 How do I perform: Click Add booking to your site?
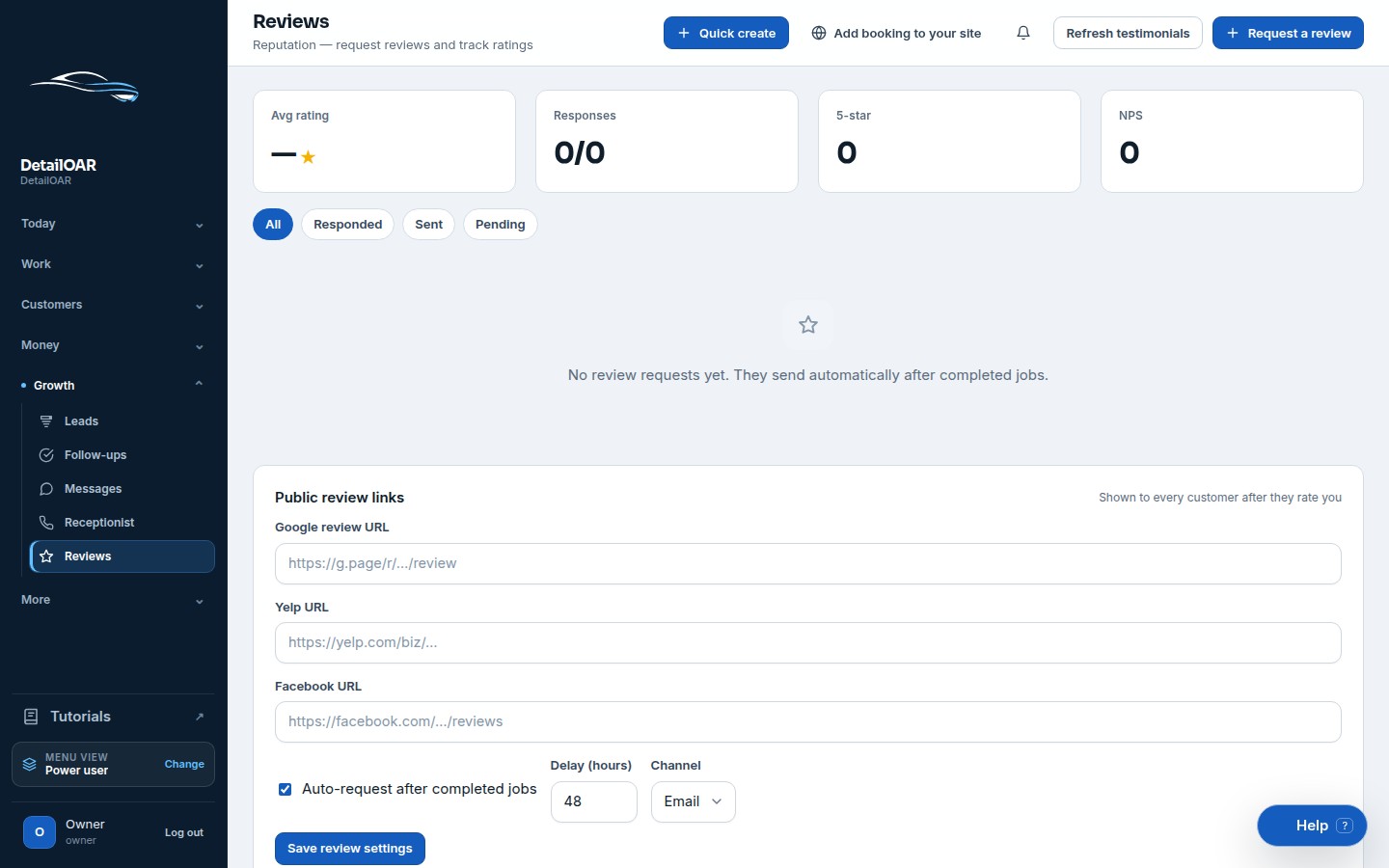(896, 33)
